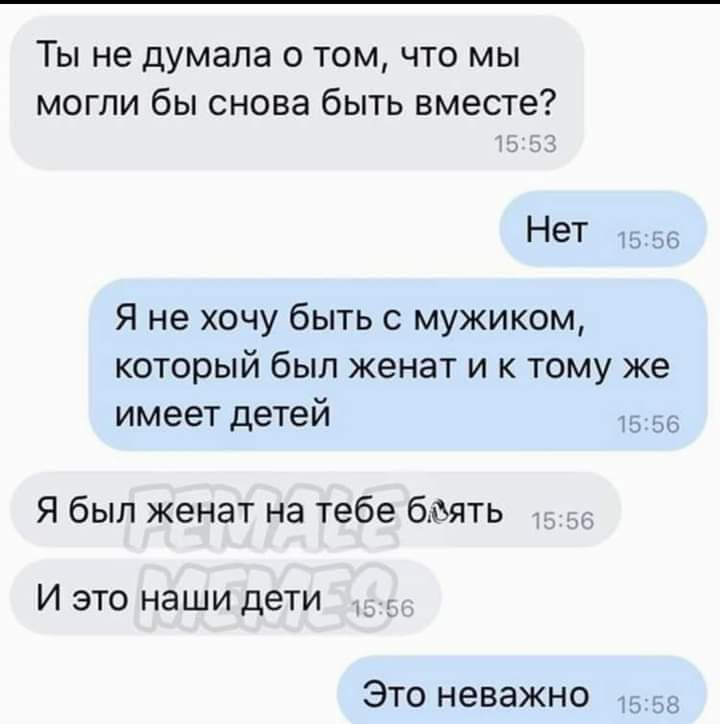Click the 15:56 timestamp beside 'Нет'
This screenshot has width=720, height=724.
coord(648,241)
